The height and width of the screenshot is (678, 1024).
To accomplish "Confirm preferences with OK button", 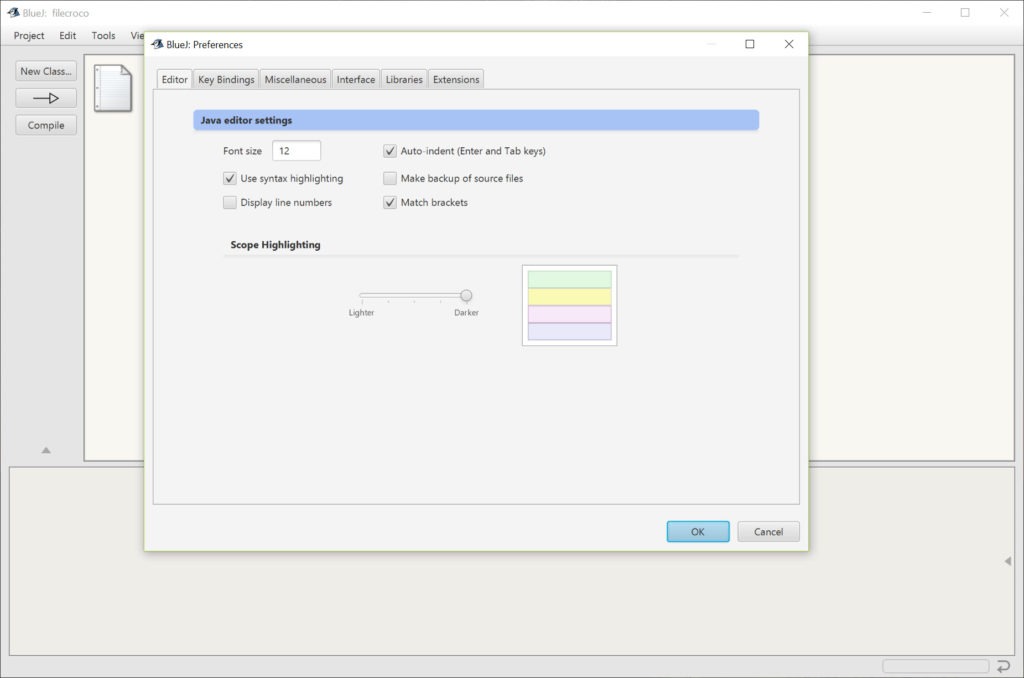I will coord(697,532).
